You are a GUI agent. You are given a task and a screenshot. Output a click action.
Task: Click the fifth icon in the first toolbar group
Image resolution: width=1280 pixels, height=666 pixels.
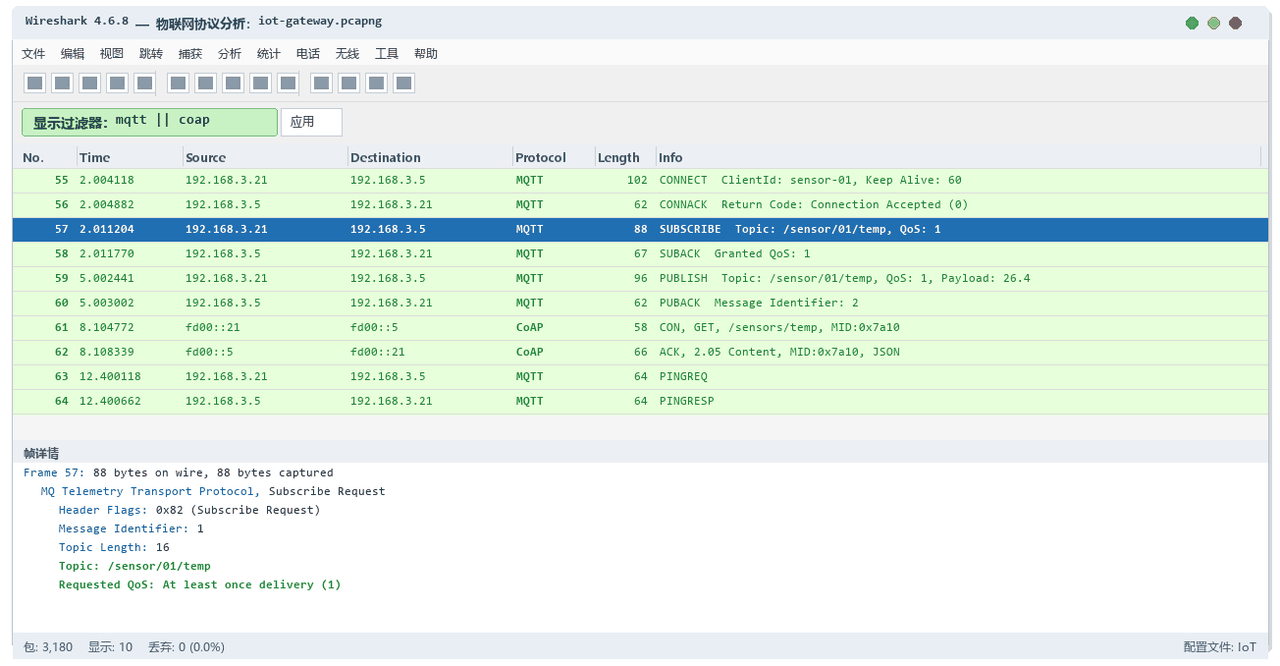[x=145, y=83]
